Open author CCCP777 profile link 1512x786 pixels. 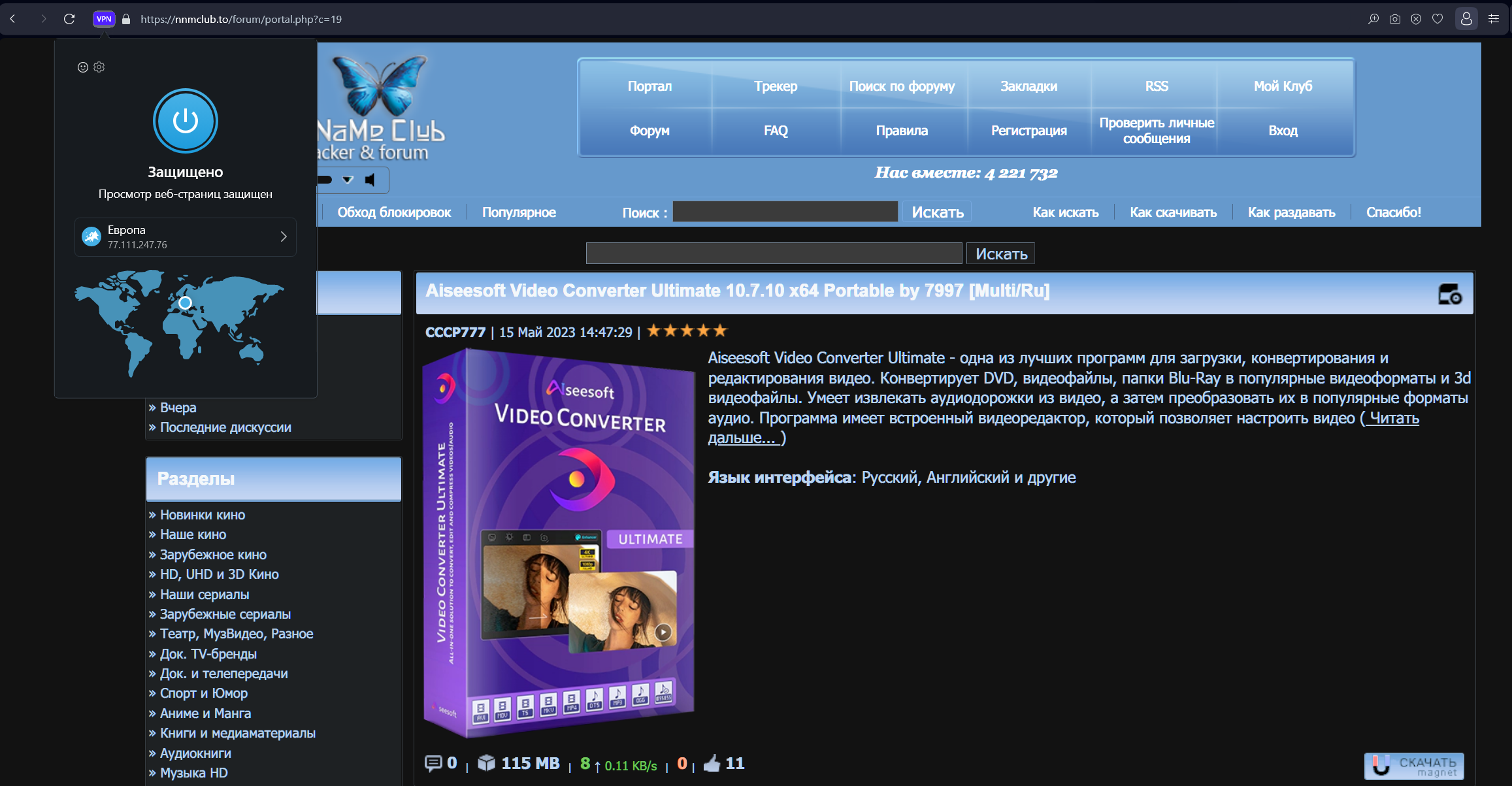[x=455, y=333]
